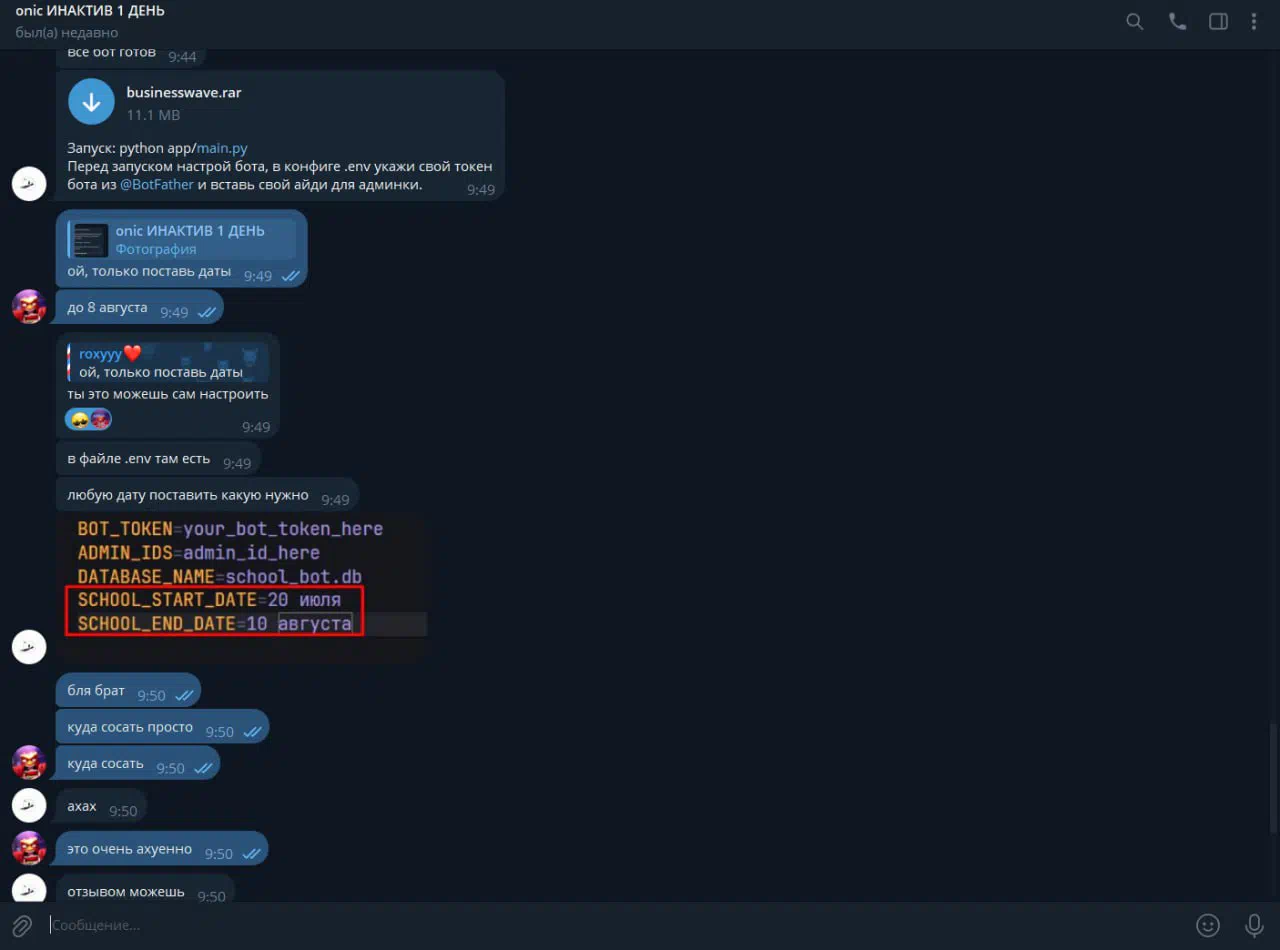Click quoted photo thumbnail in reply
Viewport: 1280px width, 950px height.
coord(91,240)
